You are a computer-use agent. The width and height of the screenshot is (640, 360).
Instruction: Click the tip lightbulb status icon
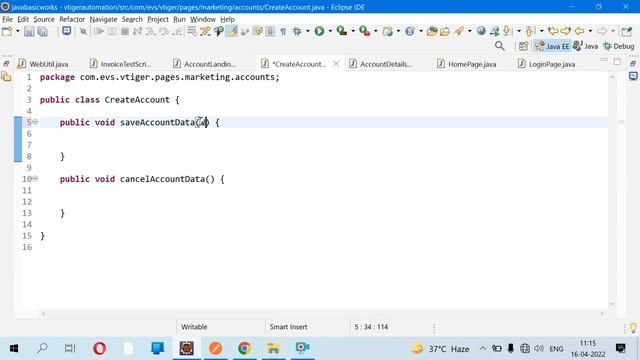pyautogui.click(x=633, y=327)
